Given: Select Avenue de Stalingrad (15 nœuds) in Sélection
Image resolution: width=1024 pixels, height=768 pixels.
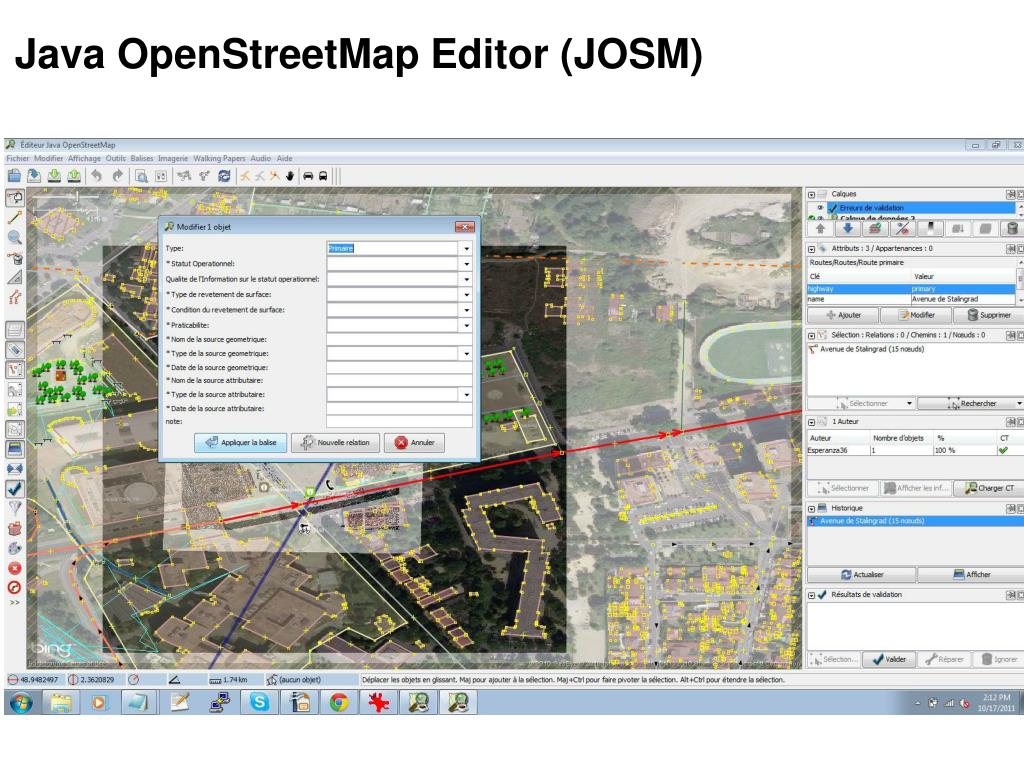Looking at the screenshot, I should [871, 349].
